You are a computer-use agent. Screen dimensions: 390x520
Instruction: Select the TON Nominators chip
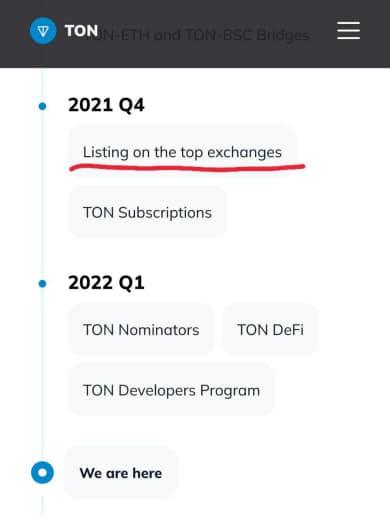coord(141,330)
